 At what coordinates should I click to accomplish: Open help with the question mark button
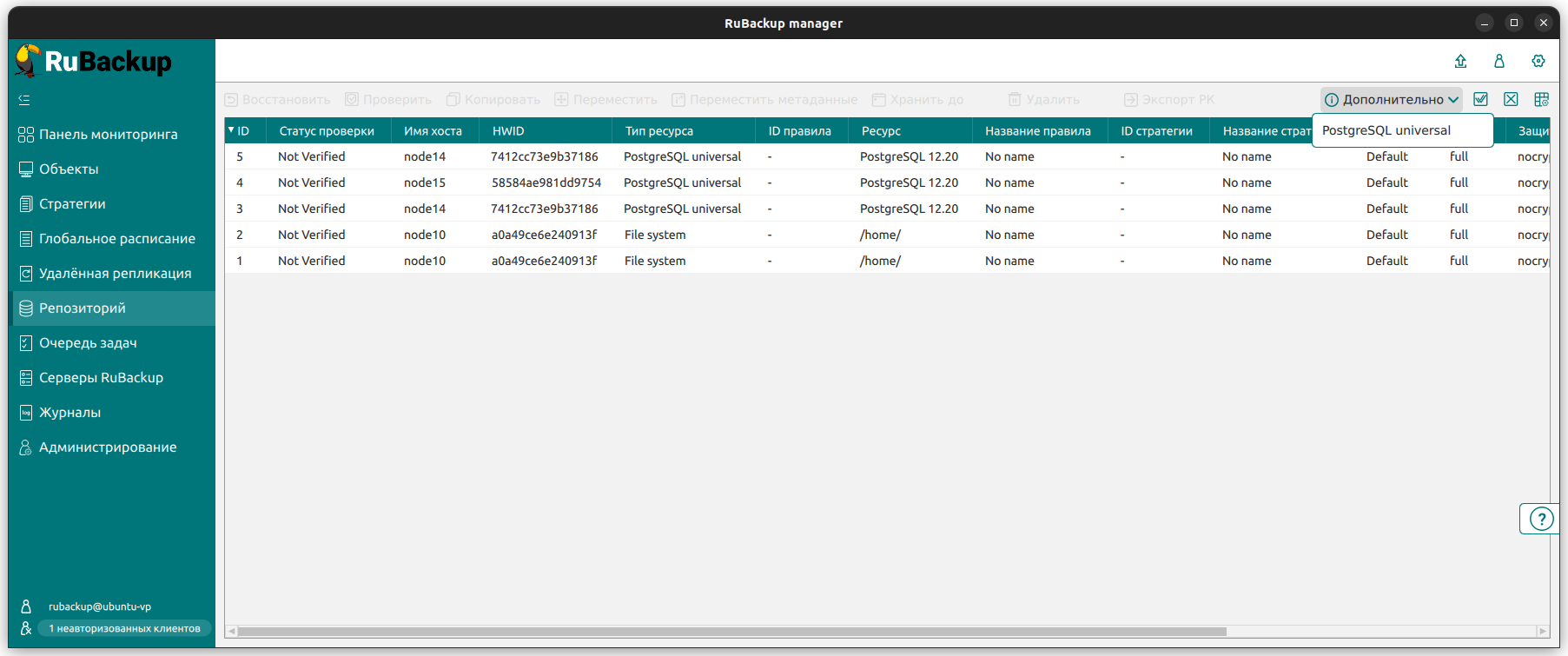[1541, 520]
